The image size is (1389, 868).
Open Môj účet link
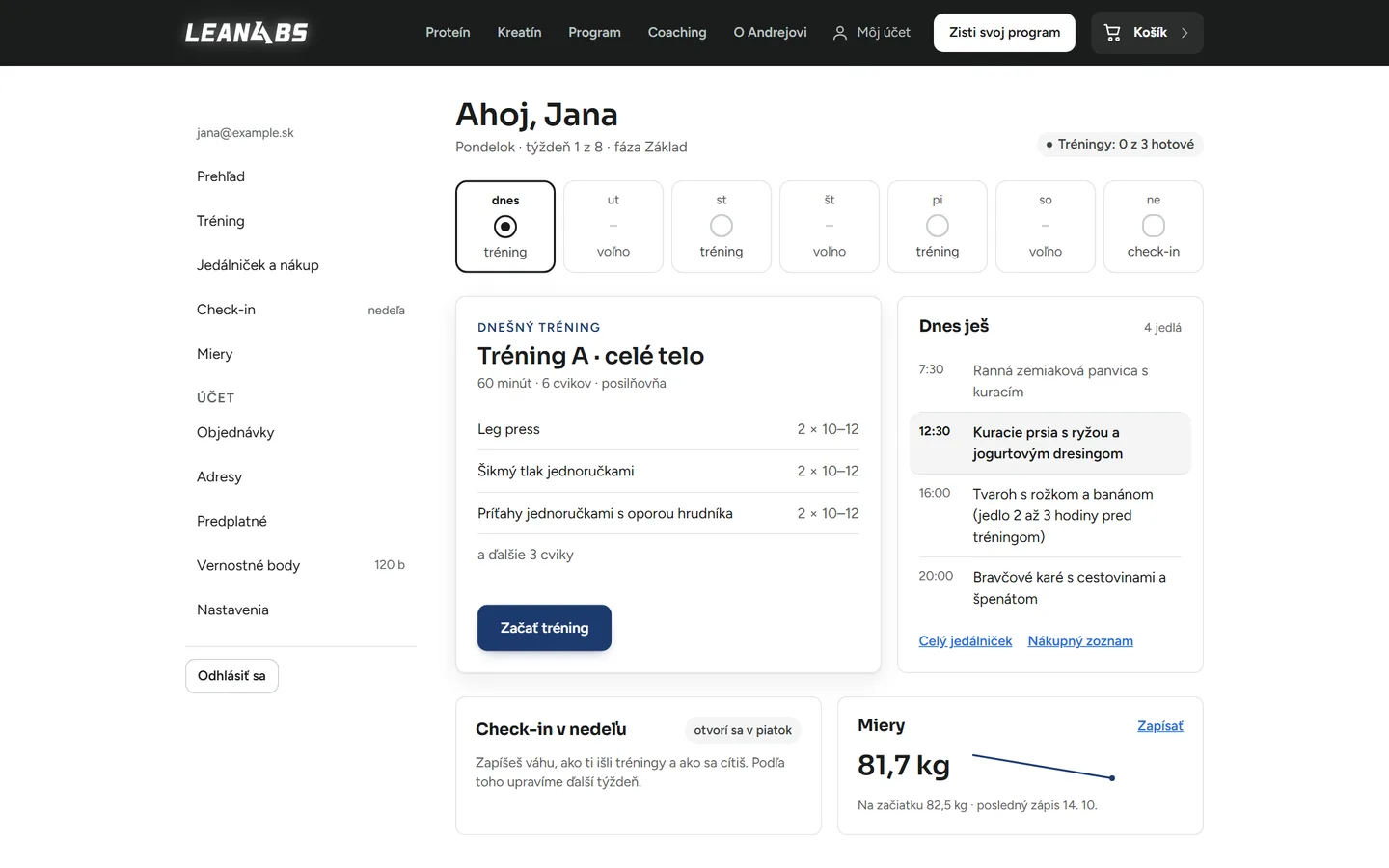872,33
